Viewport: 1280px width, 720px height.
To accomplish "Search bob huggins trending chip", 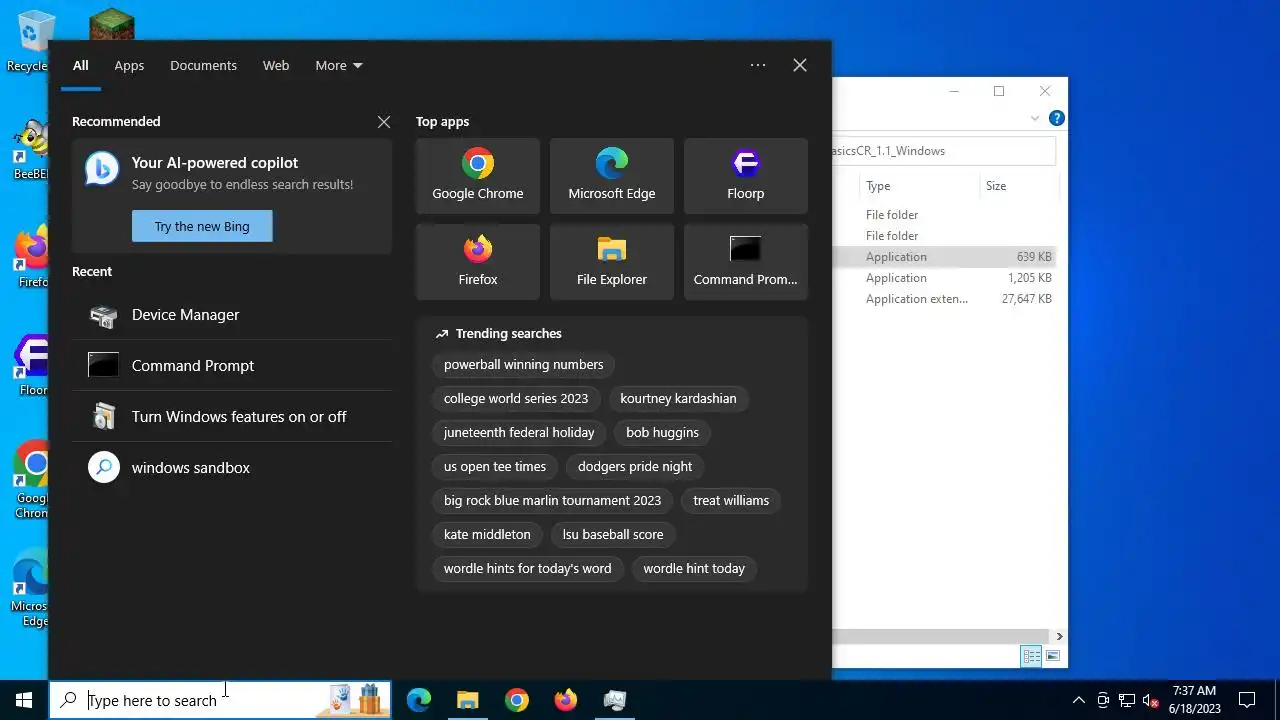I will click(662, 433).
